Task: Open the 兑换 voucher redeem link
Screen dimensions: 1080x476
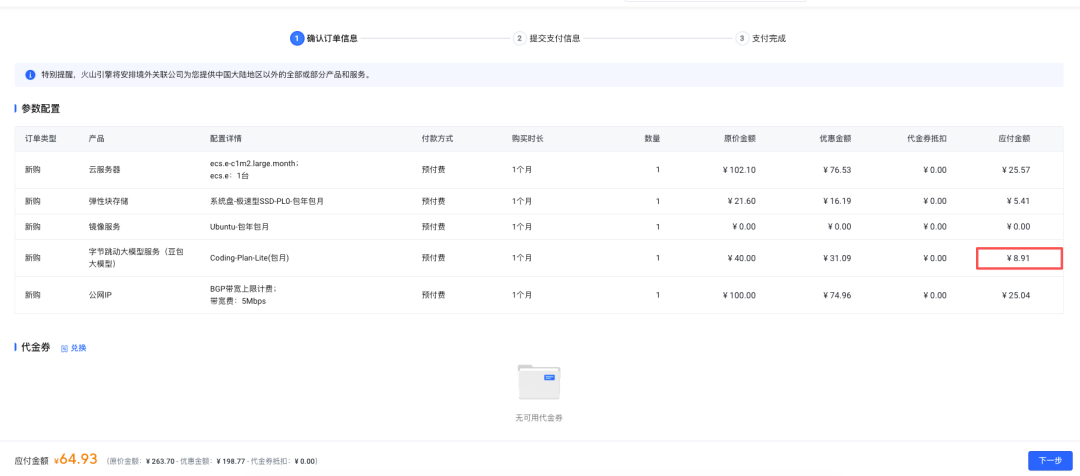Action: [x=74, y=348]
